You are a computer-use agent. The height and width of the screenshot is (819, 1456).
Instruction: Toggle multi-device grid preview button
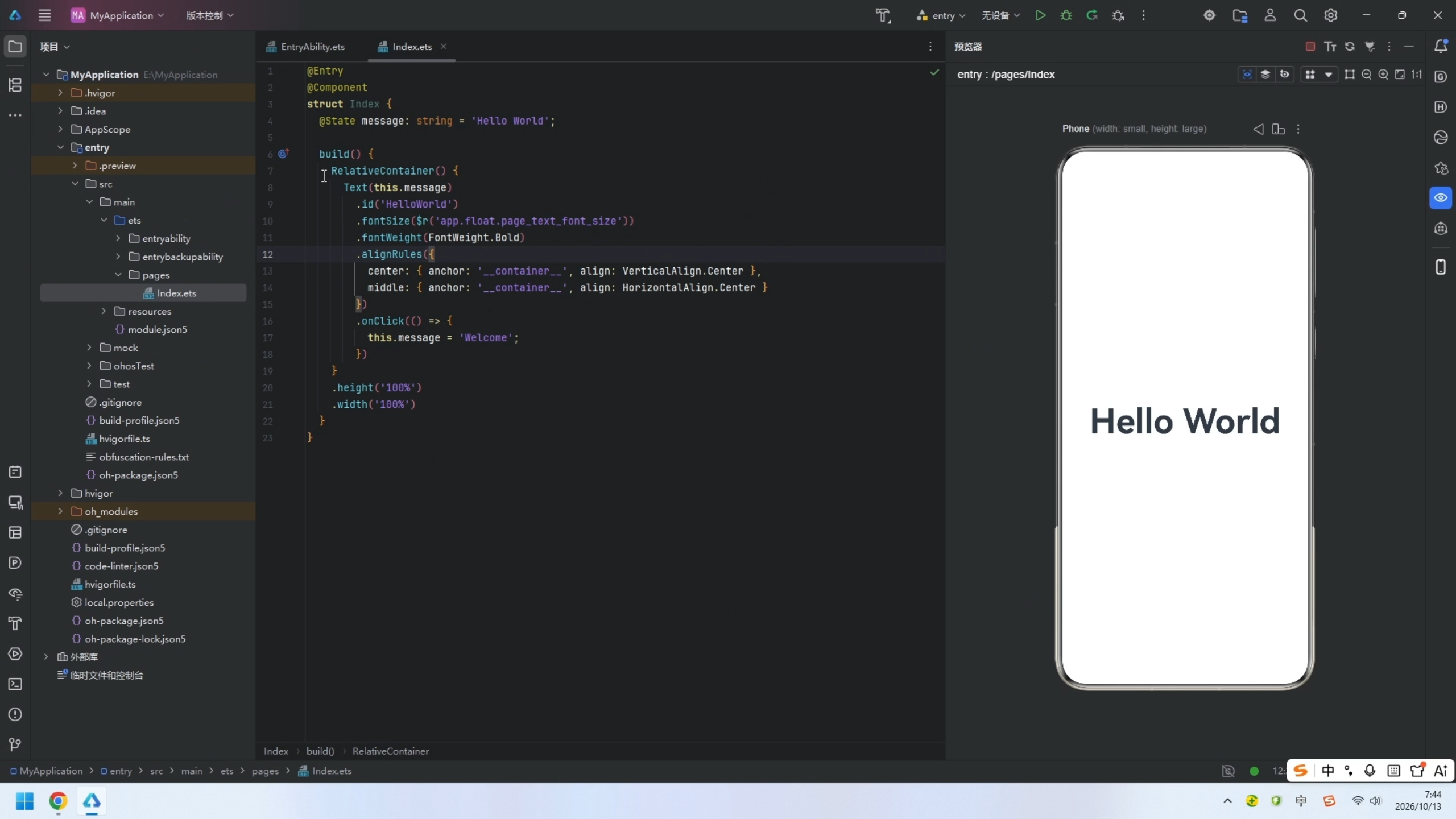tap(1310, 75)
